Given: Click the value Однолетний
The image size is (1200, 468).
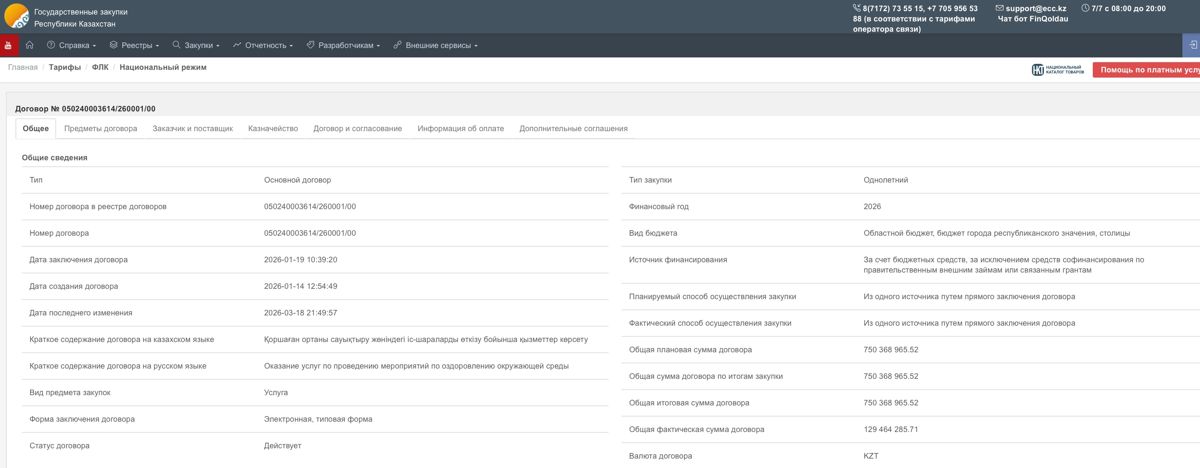Looking at the screenshot, I should [886, 180].
